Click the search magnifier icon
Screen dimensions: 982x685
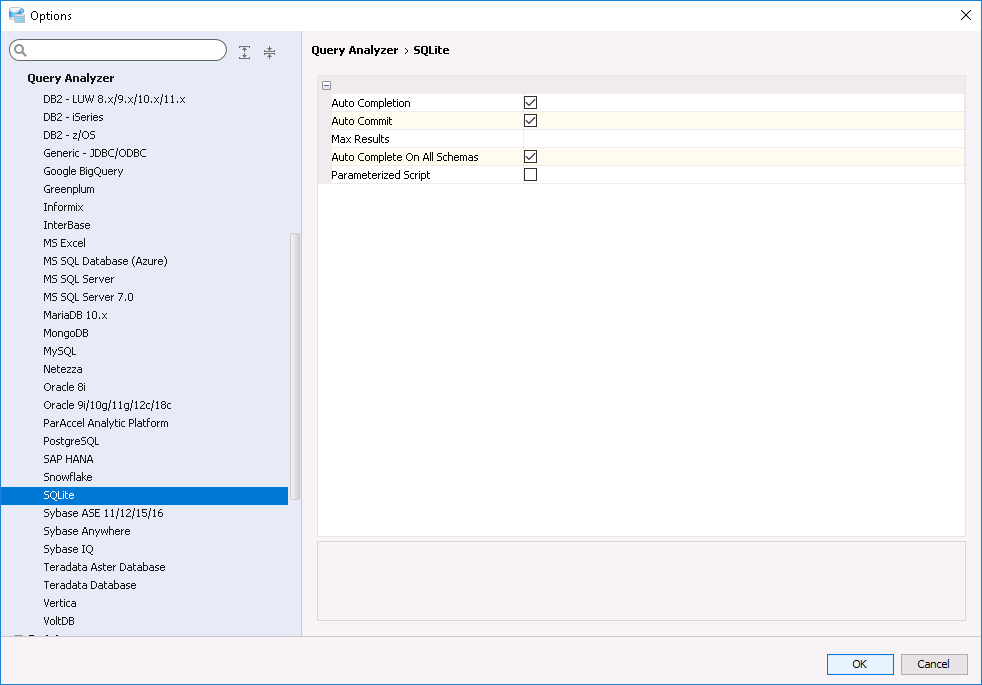click(x=20, y=51)
